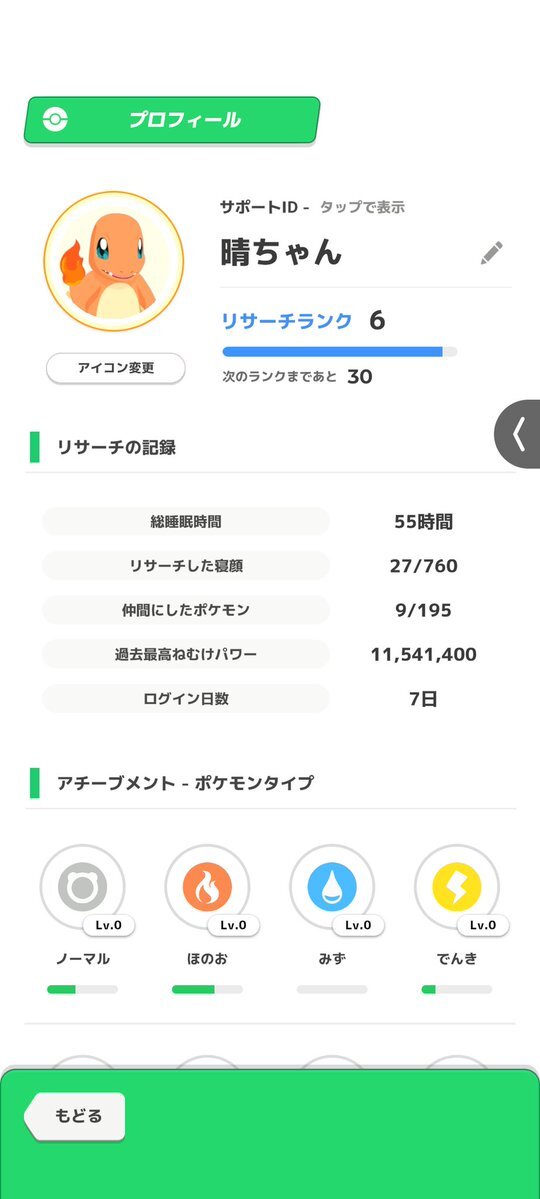Reveal support ID via タップで表示

click(x=362, y=207)
